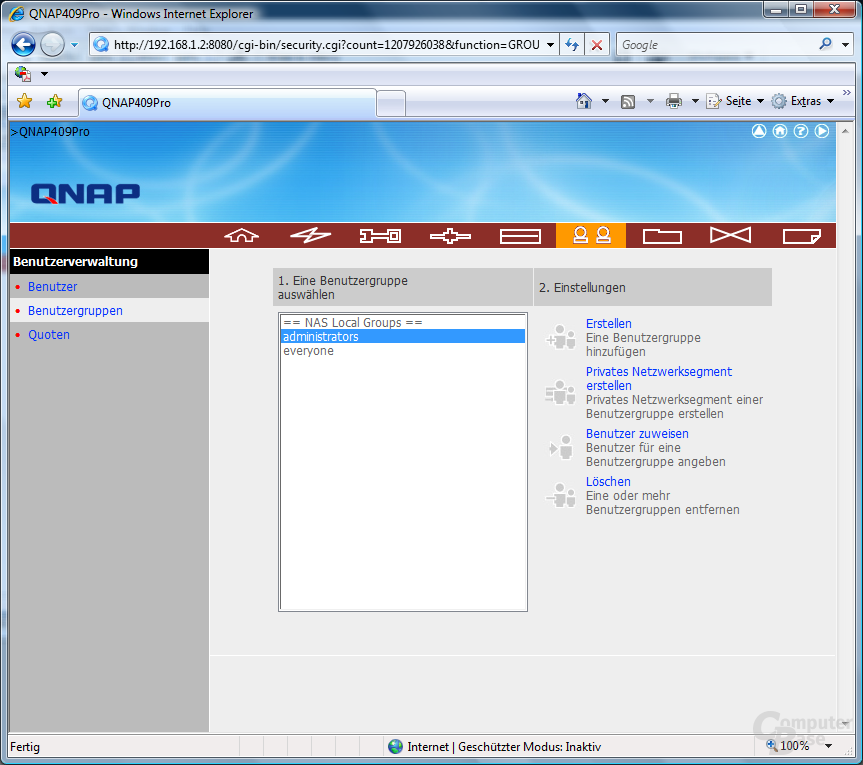Click the NAS Local Groups list header
Viewport: 863px width, 765px height.
[x=403, y=323]
